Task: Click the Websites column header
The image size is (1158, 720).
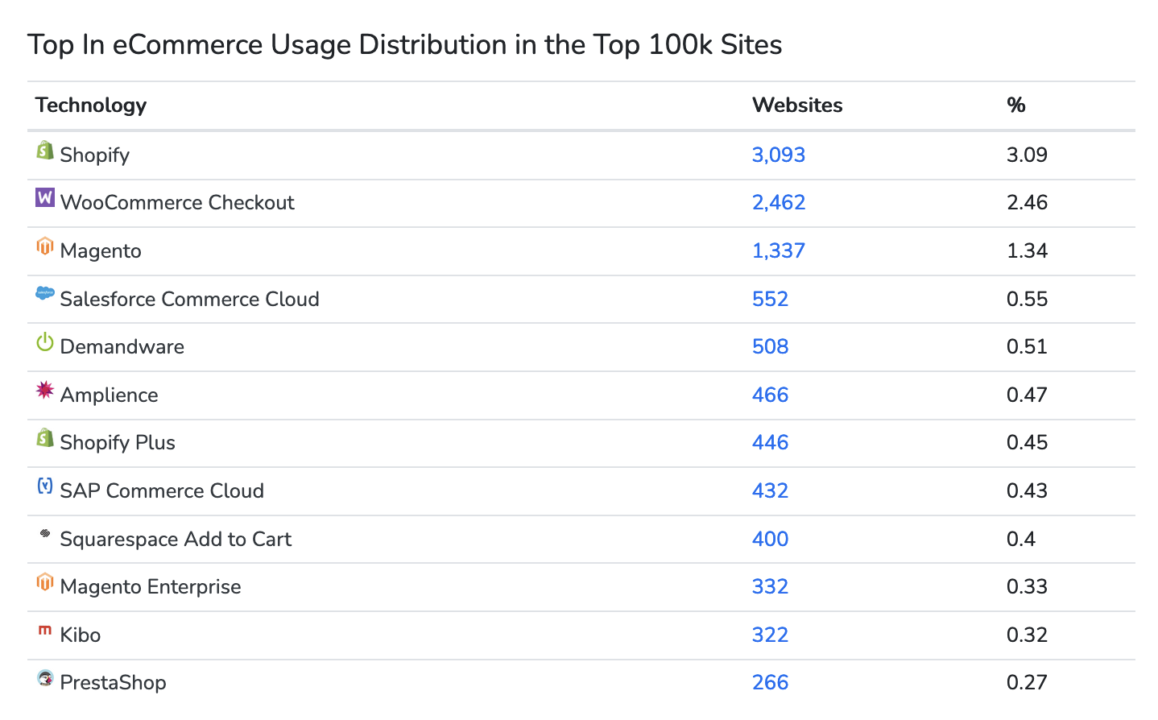Action: 797,106
